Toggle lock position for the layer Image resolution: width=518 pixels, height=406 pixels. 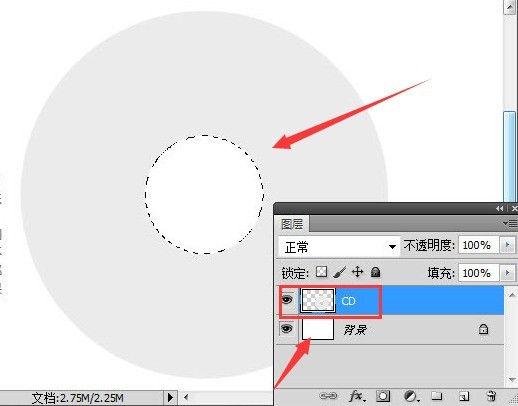pos(357,272)
